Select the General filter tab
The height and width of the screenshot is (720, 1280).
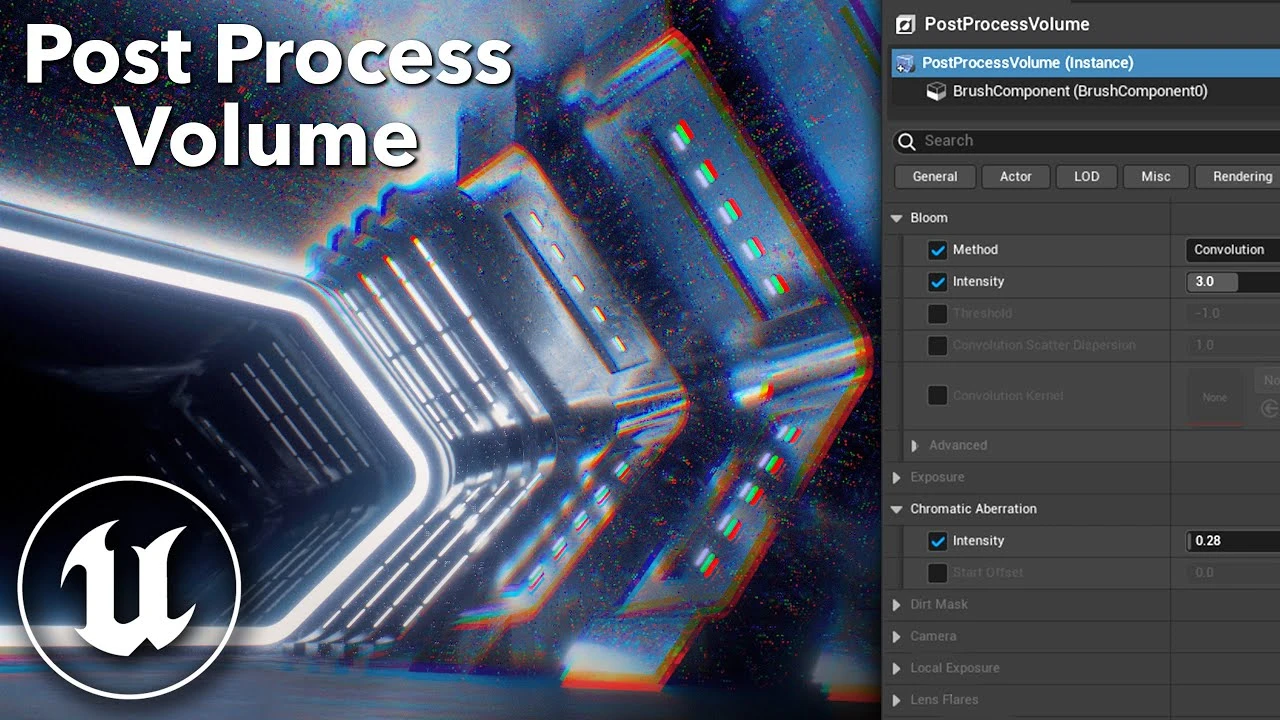pos(935,177)
